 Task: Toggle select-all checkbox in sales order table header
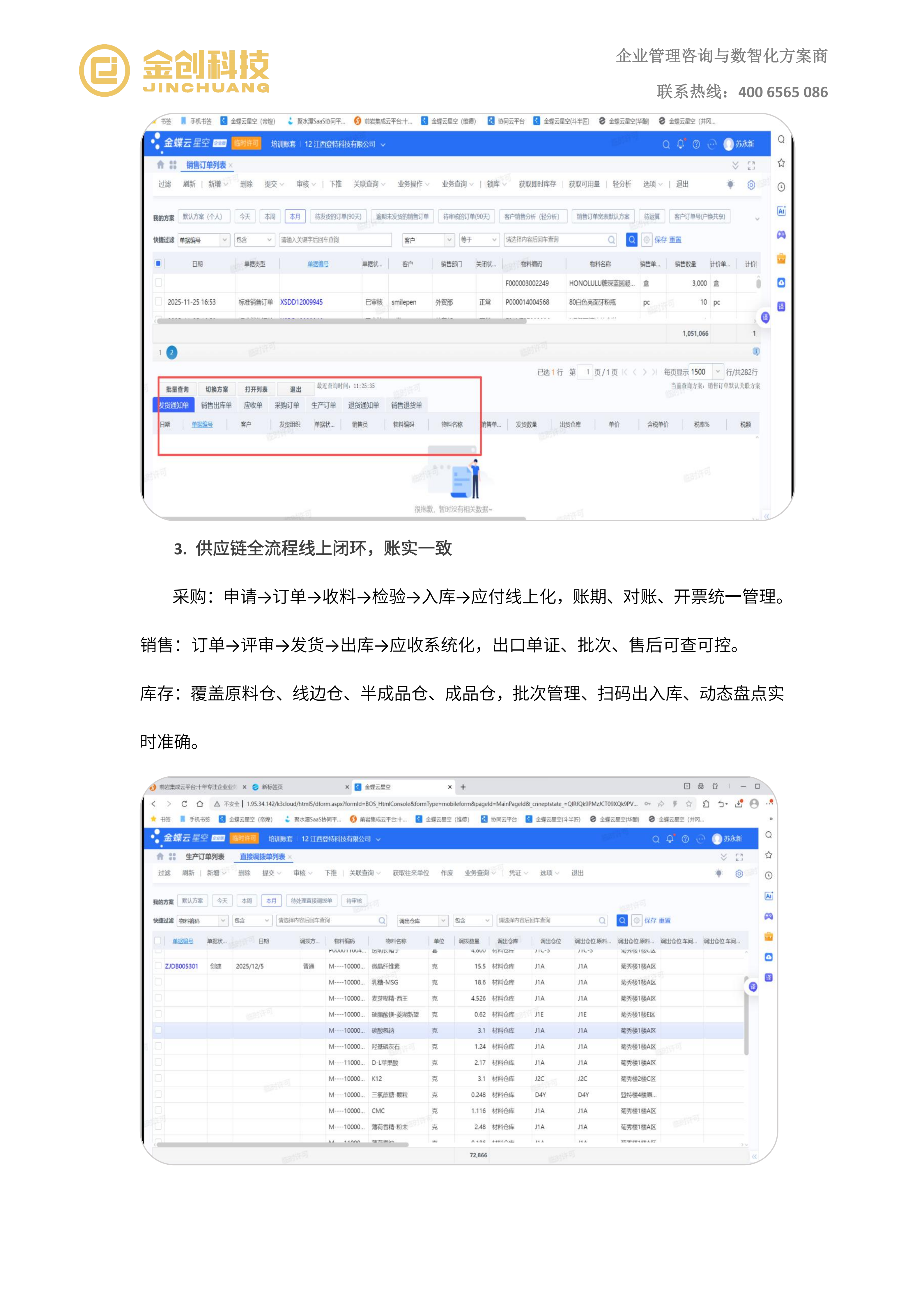158,263
